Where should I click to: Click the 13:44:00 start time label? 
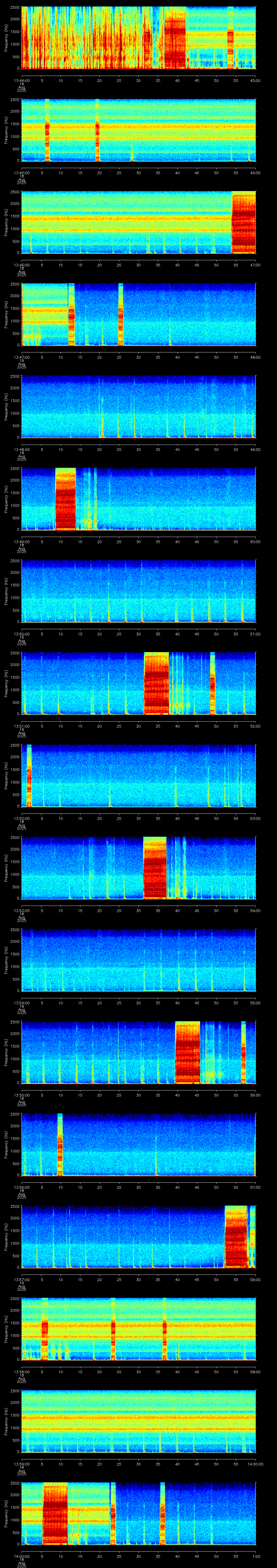click(22, 80)
